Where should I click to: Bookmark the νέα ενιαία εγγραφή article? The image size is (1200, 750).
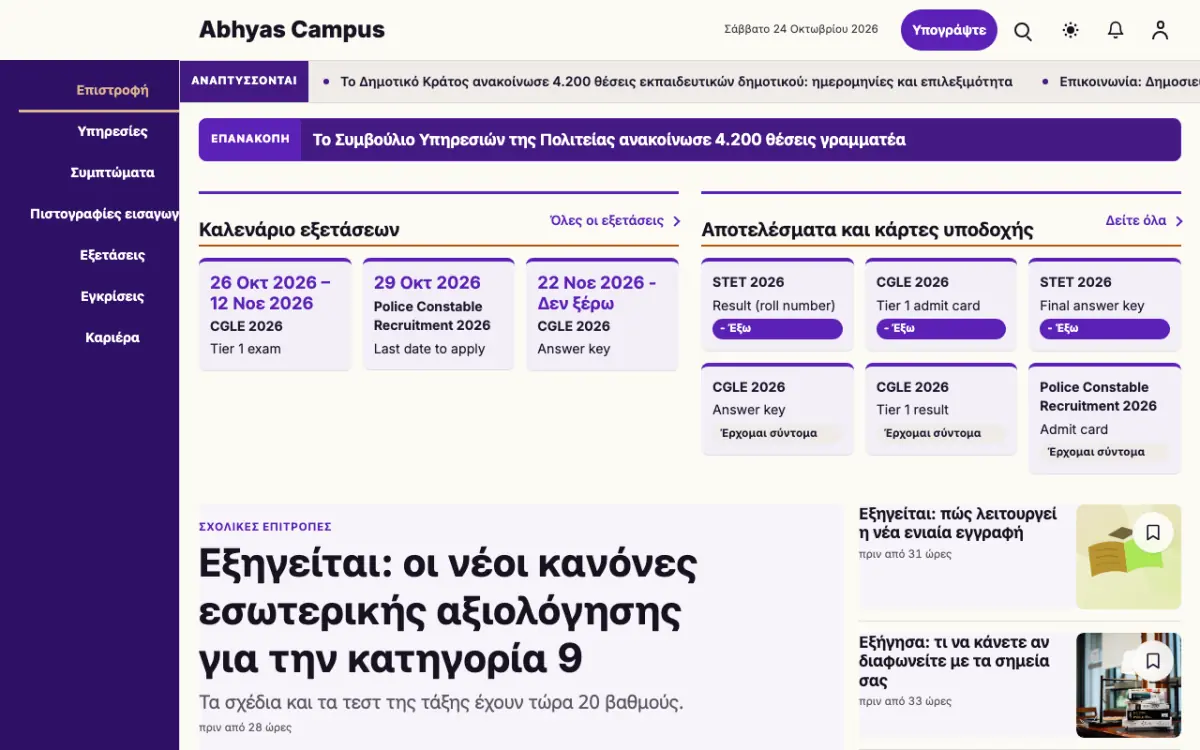click(1153, 533)
